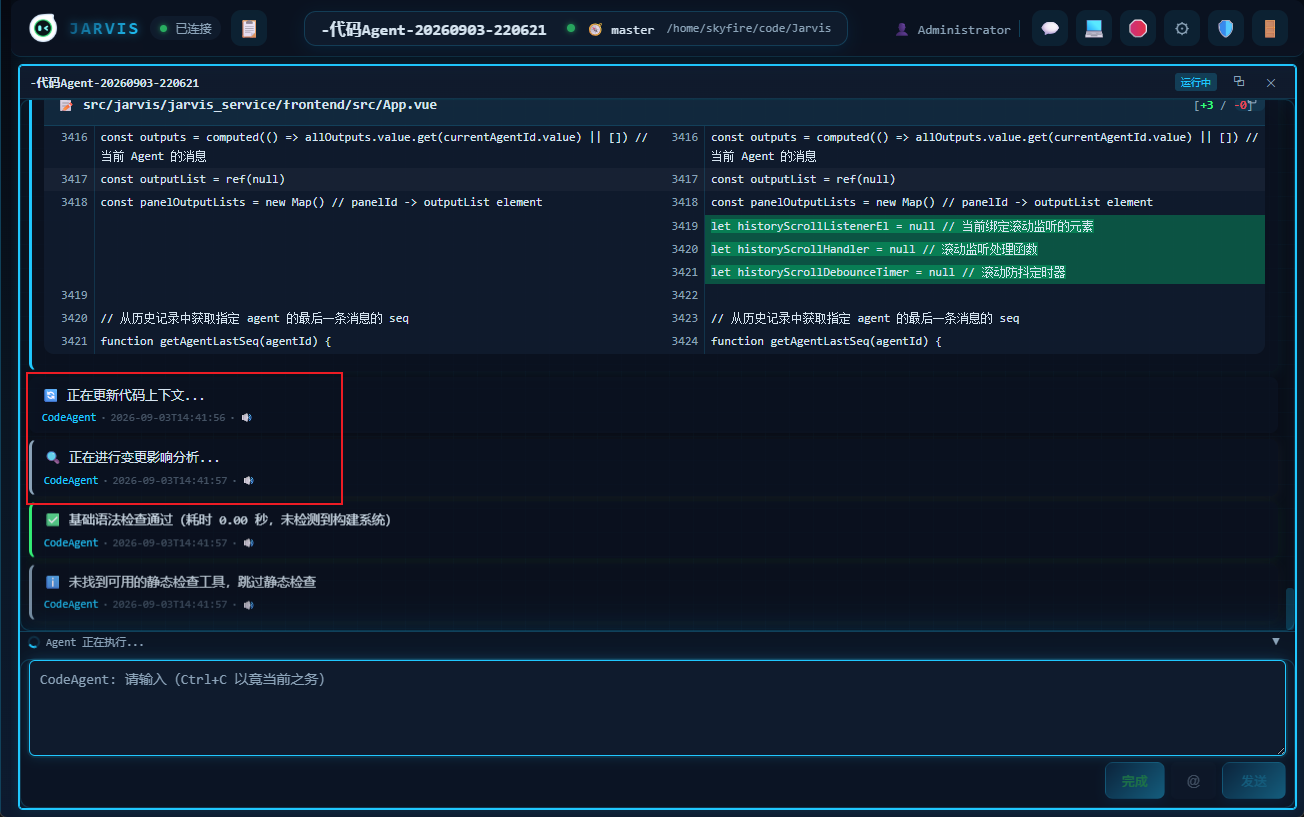Click the blue shield icon
1304x817 pixels.
pyautogui.click(x=1226, y=29)
